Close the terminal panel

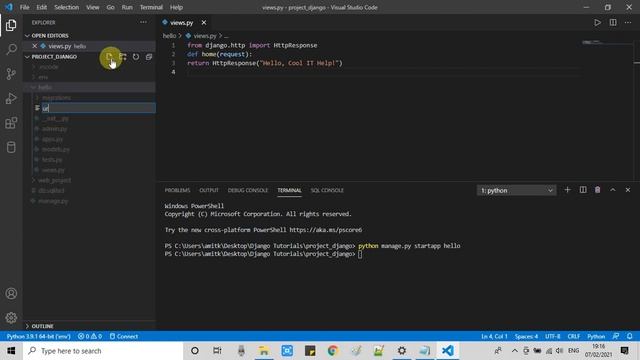628,190
